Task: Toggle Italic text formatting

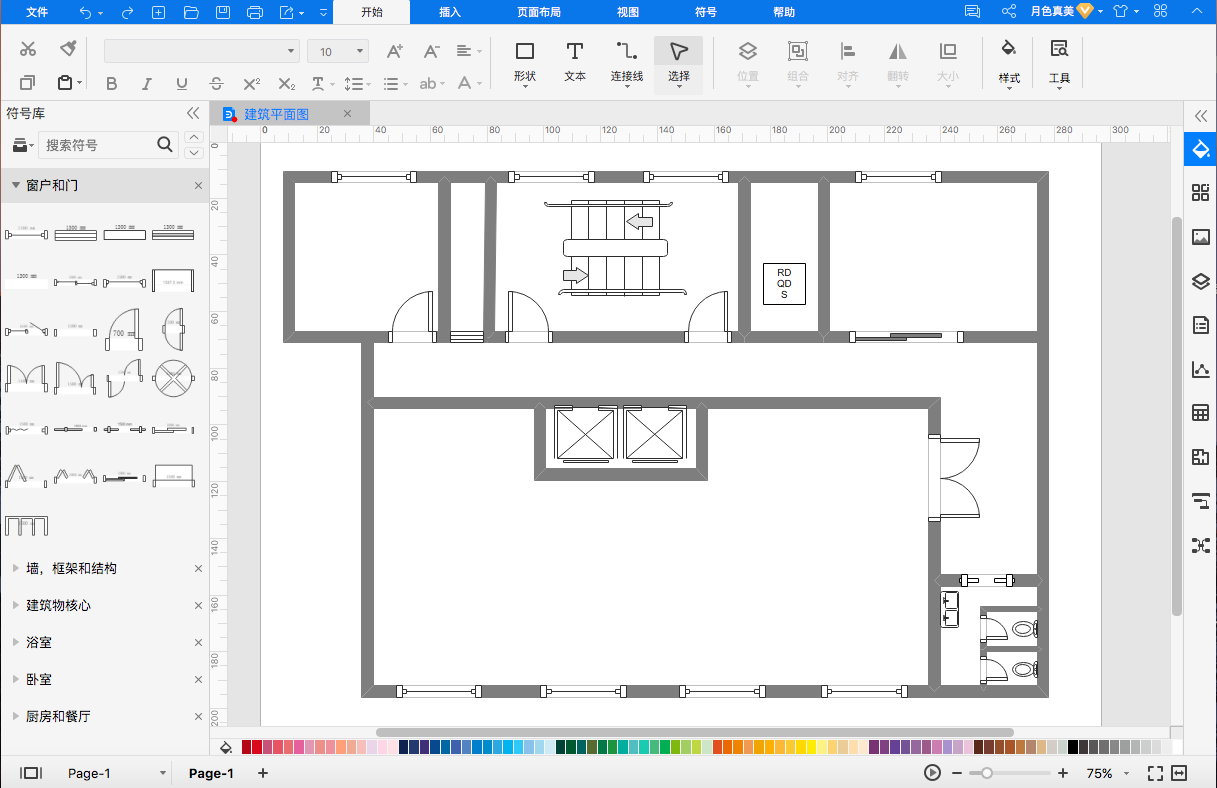Action: click(146, 84)
